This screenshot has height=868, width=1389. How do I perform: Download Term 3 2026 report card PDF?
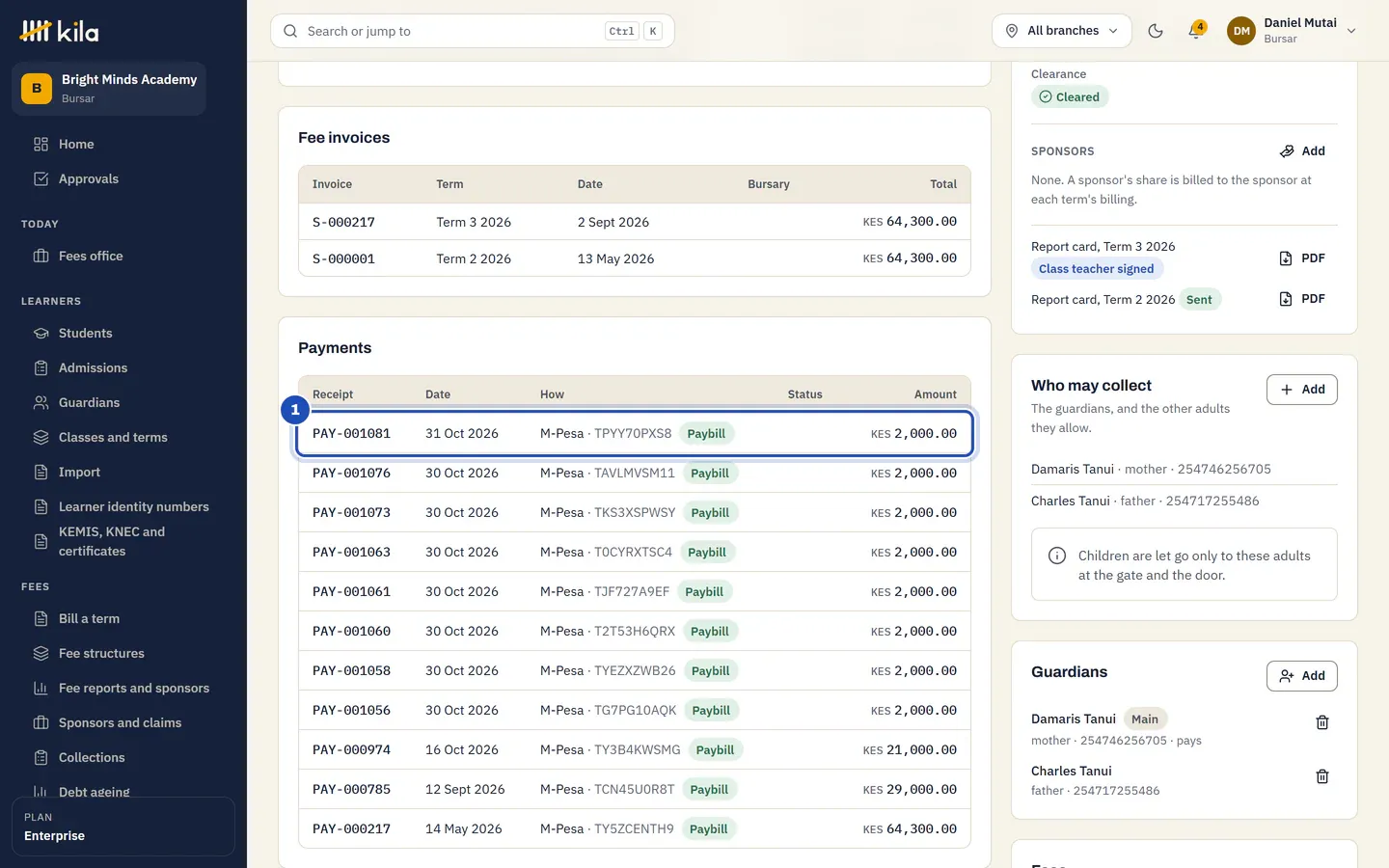pyautogui.click(x=1302, y=258)
